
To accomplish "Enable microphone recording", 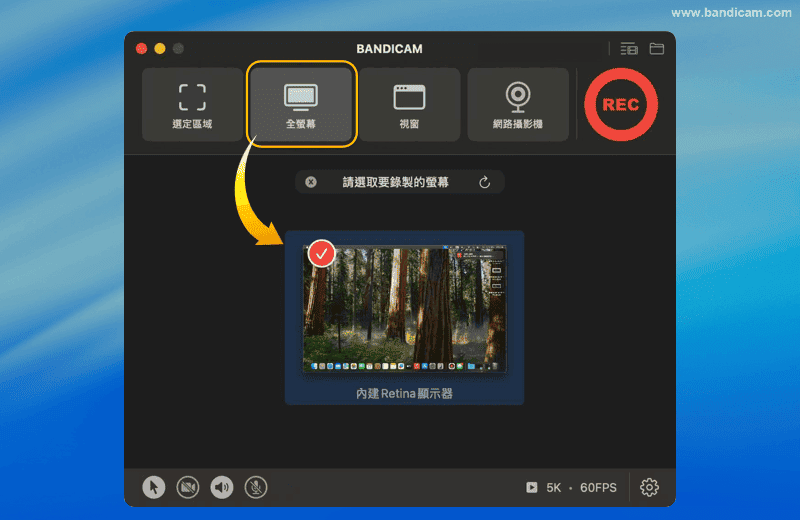I will [256, 487].
